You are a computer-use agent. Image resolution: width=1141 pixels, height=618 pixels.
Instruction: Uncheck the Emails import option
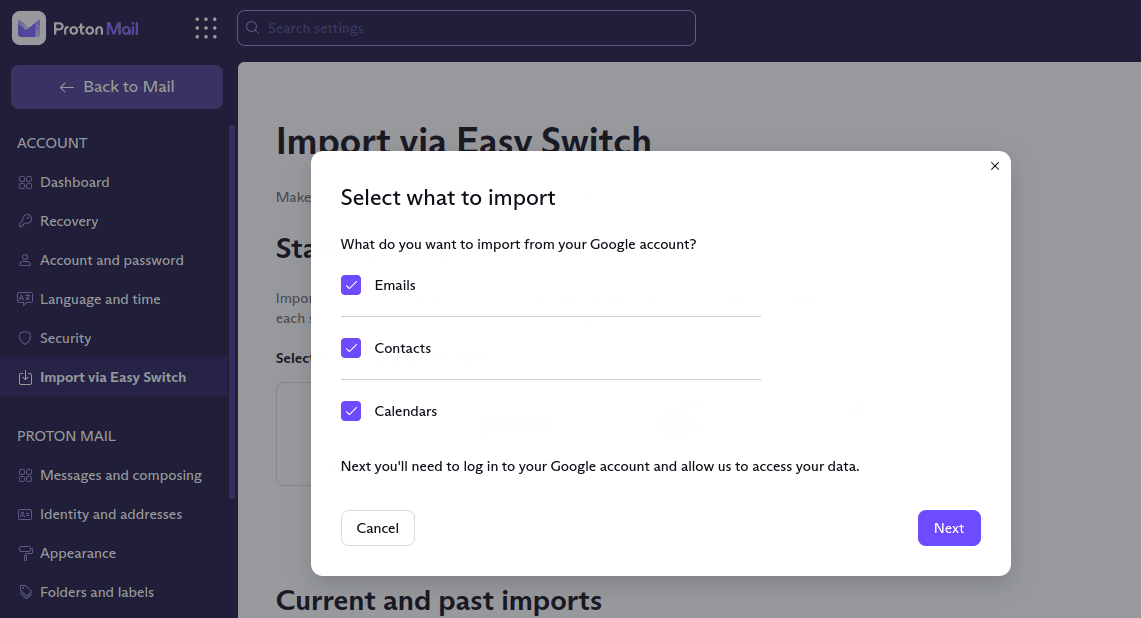tap(351, 285)
